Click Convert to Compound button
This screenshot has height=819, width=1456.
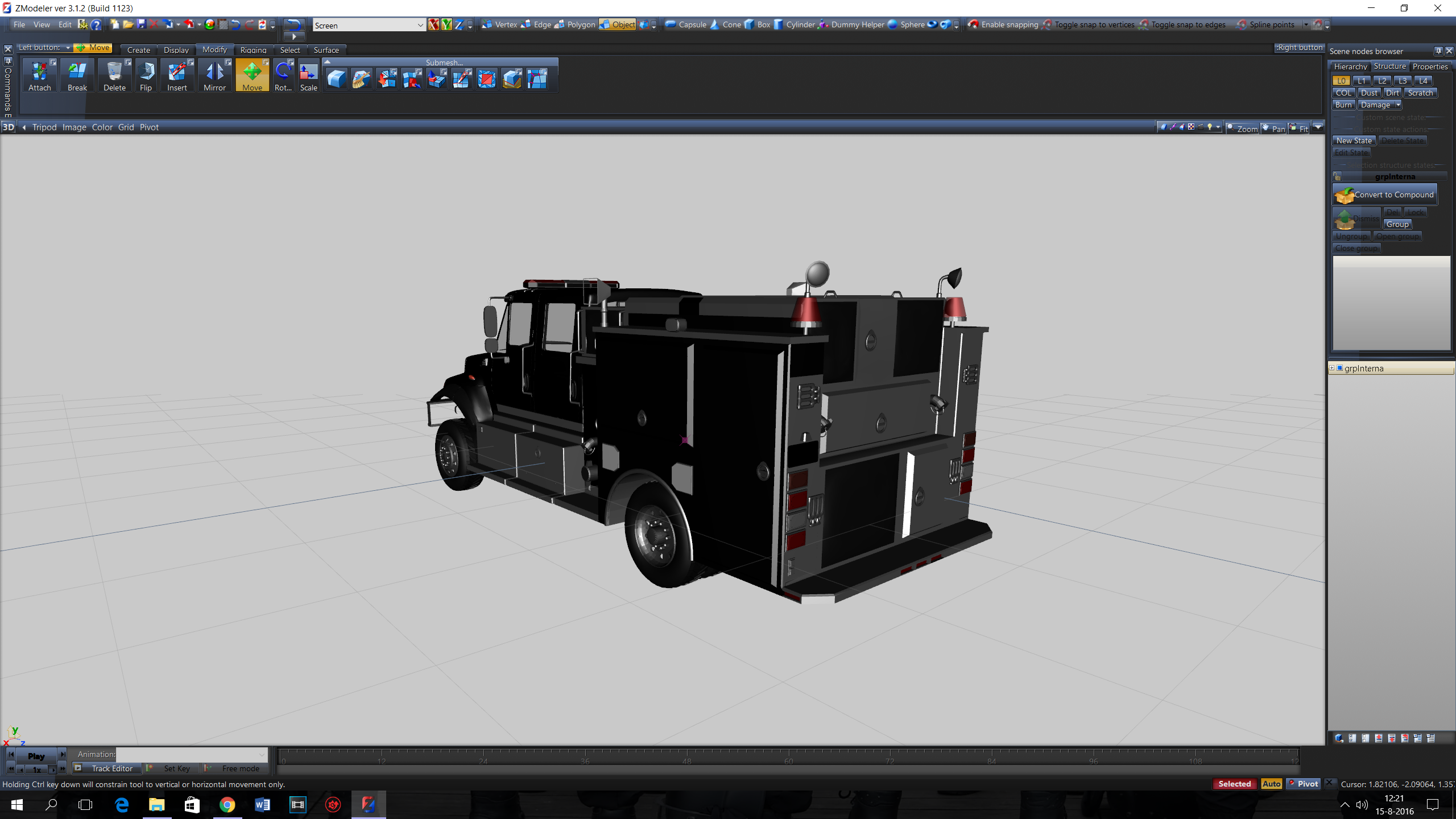pyautogui.click(x=1385, y=195)
